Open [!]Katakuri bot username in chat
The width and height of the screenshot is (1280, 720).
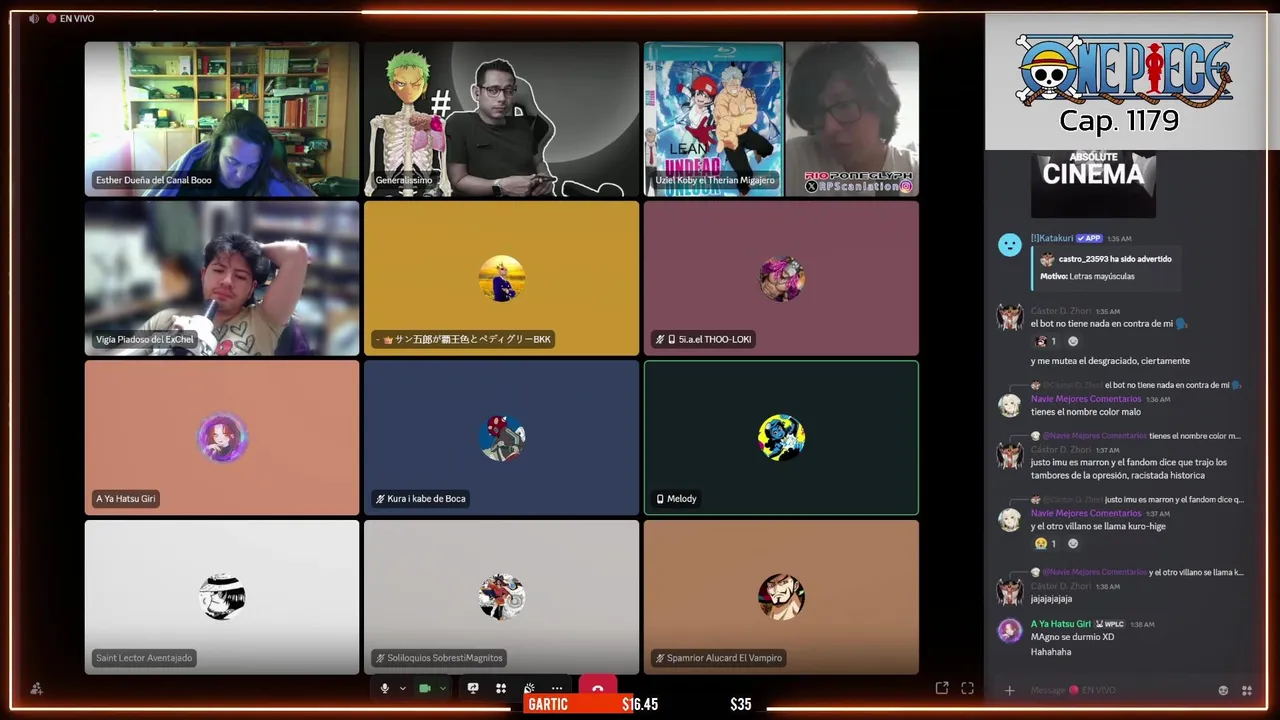click(x=1052, y=238)
